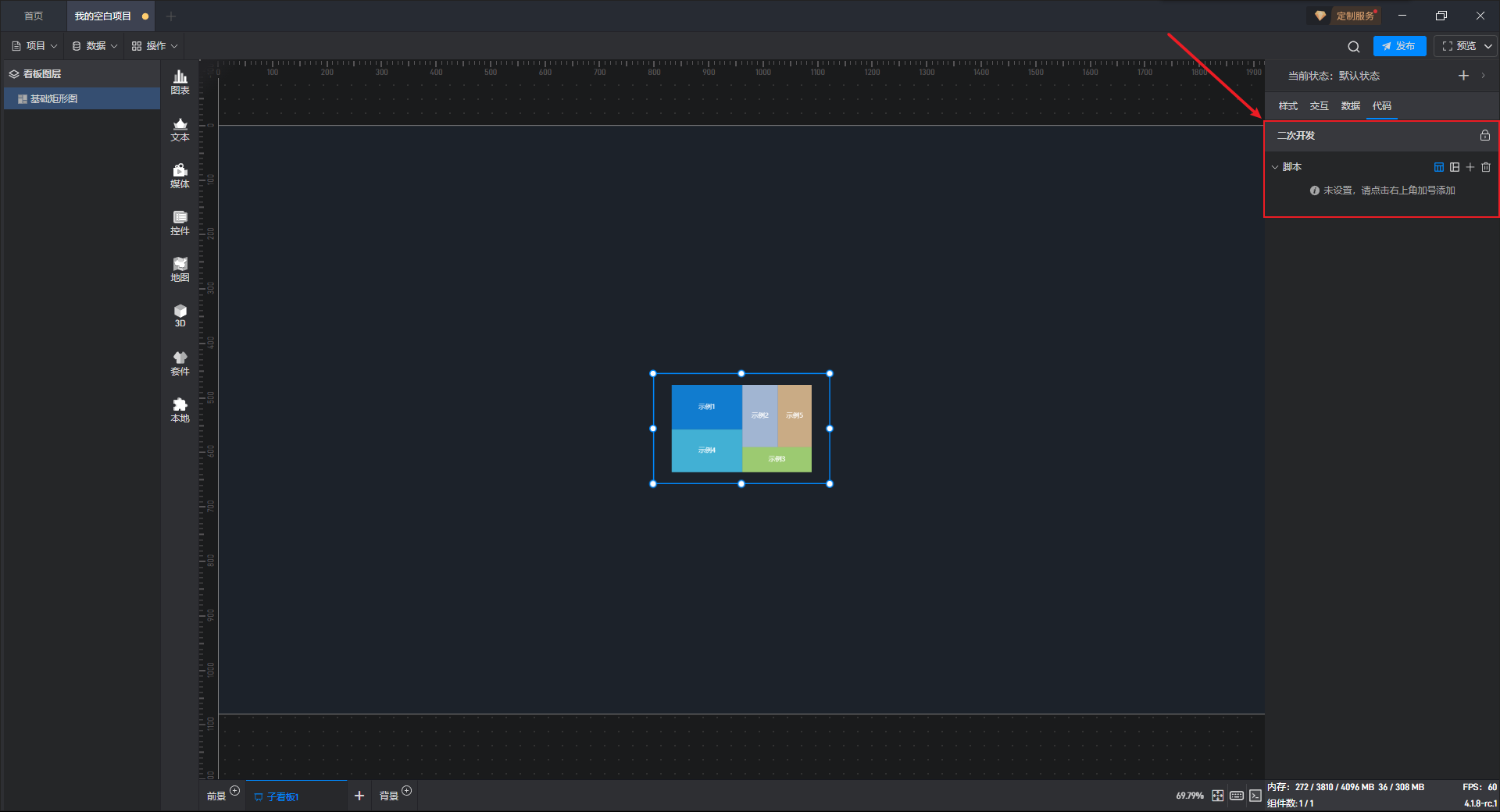Image resolution: width=1500 pixels, height=812 pixels.
Task: Switch to the 样式 tab
Action: click(x=1287, y=106)
